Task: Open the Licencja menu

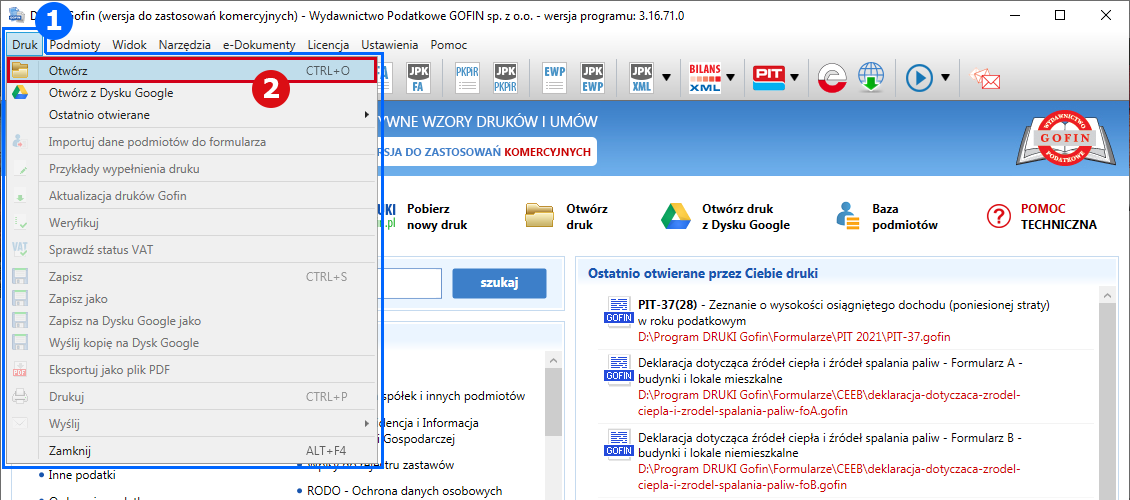Action: click(x=328, y=45)
